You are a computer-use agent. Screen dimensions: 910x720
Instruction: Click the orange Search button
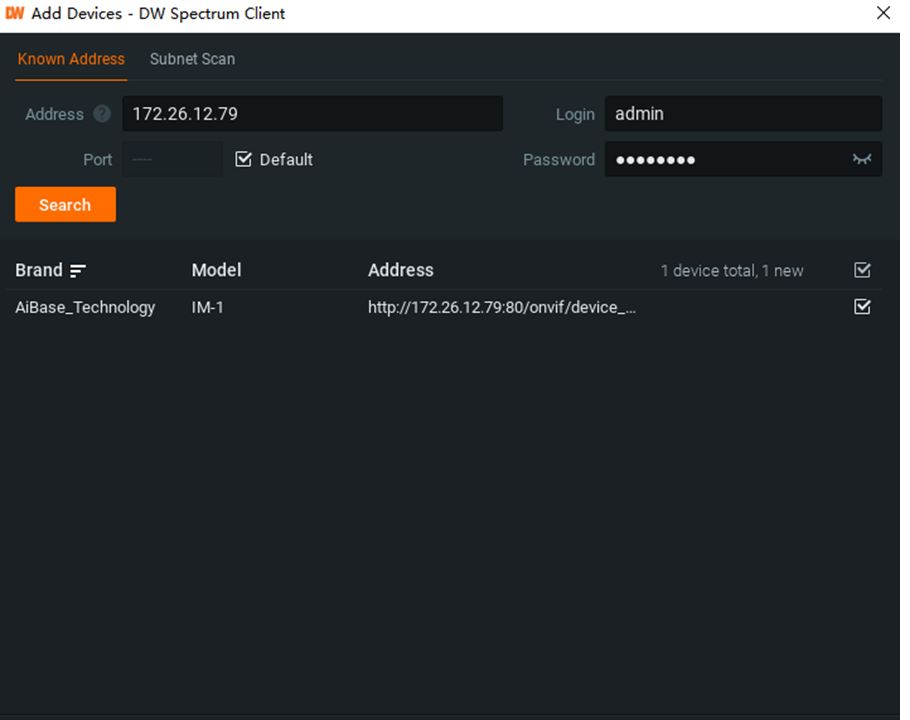click(66, 204)
